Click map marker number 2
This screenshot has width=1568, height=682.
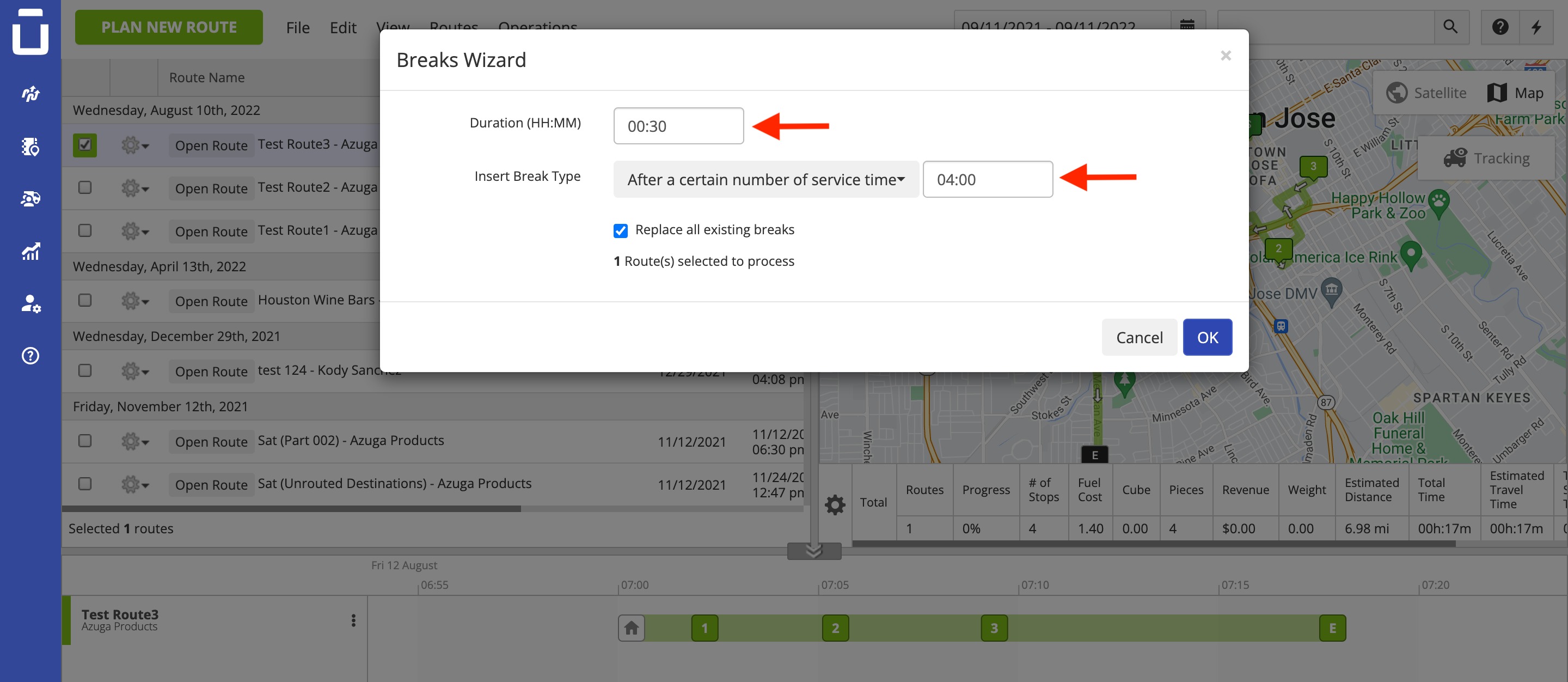point(1278,249)
